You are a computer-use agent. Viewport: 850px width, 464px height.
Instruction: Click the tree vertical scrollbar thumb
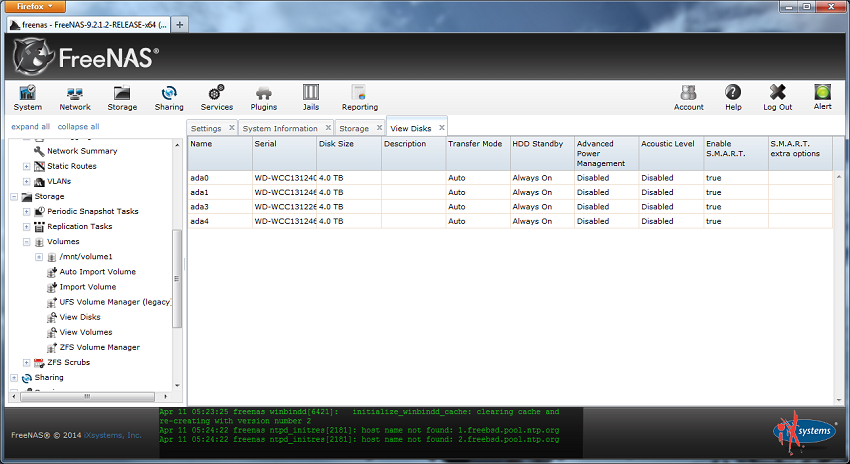point(177,279)
